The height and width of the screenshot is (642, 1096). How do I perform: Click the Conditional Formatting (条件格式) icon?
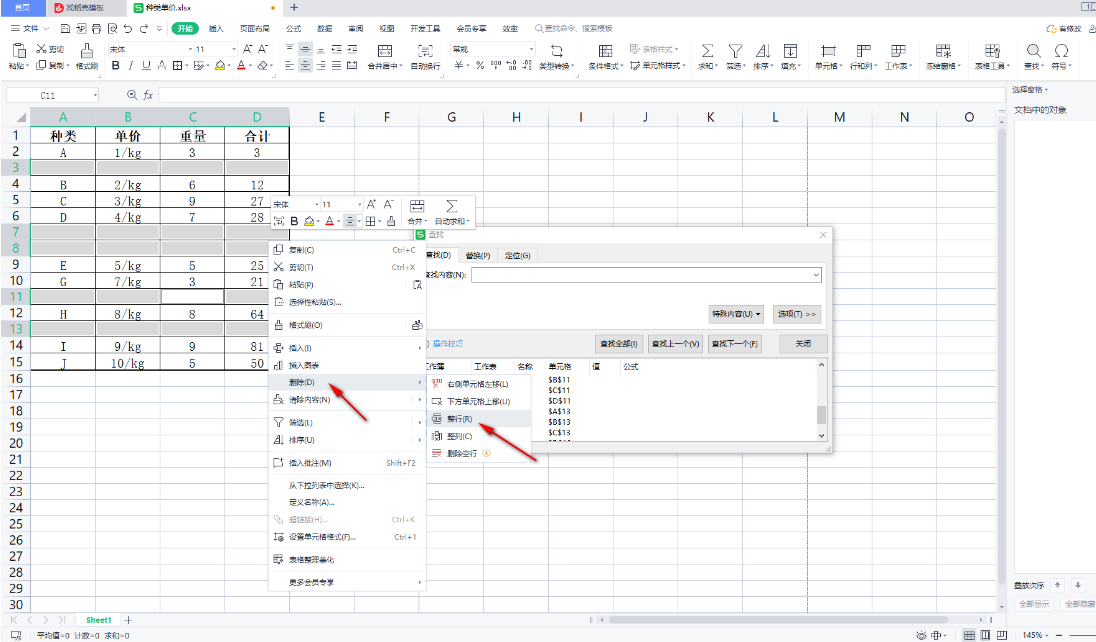(605, 51)
